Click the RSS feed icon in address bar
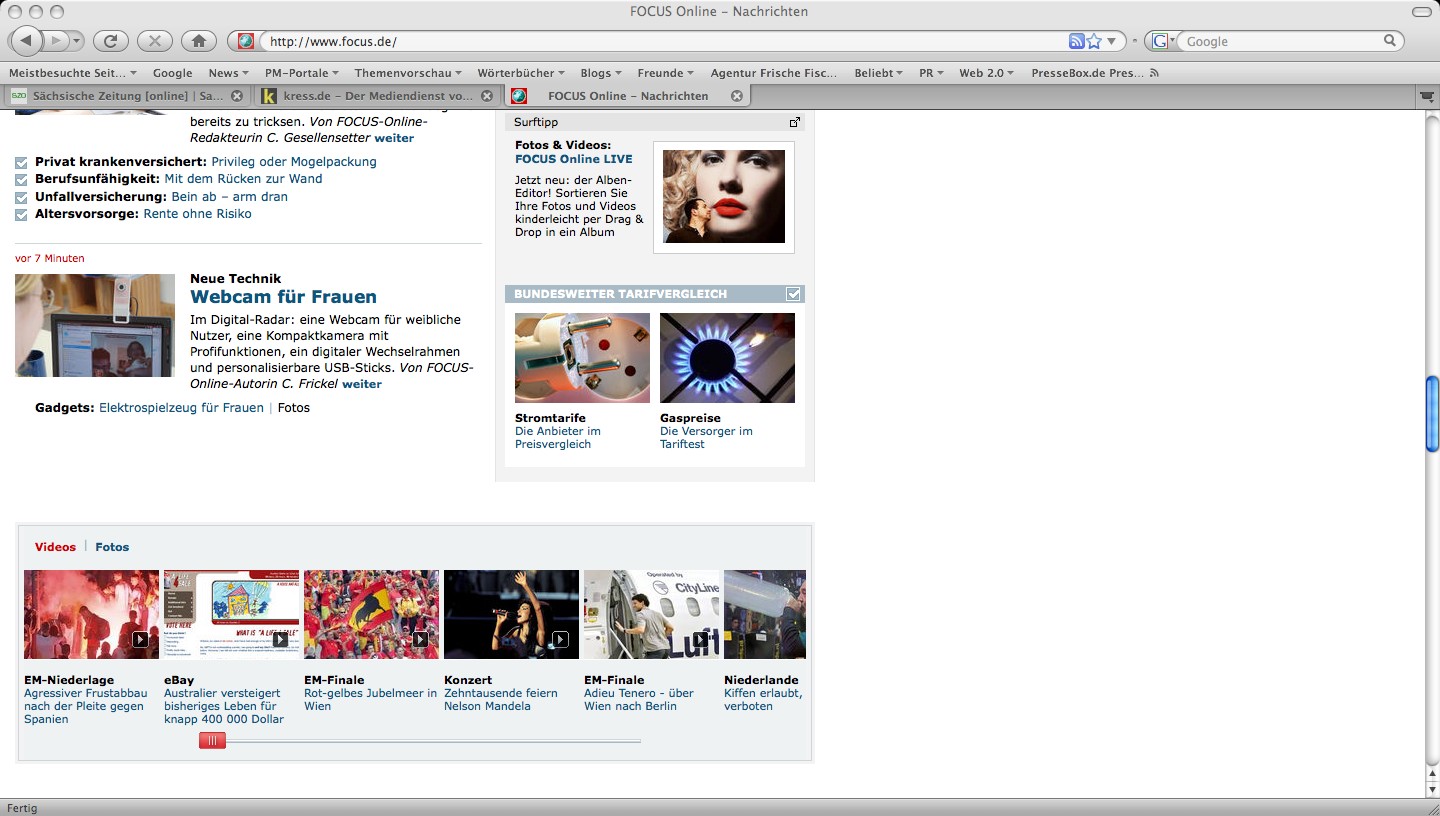The height and width of the screenshot is (816, 1440). [x=1076, y=41]
